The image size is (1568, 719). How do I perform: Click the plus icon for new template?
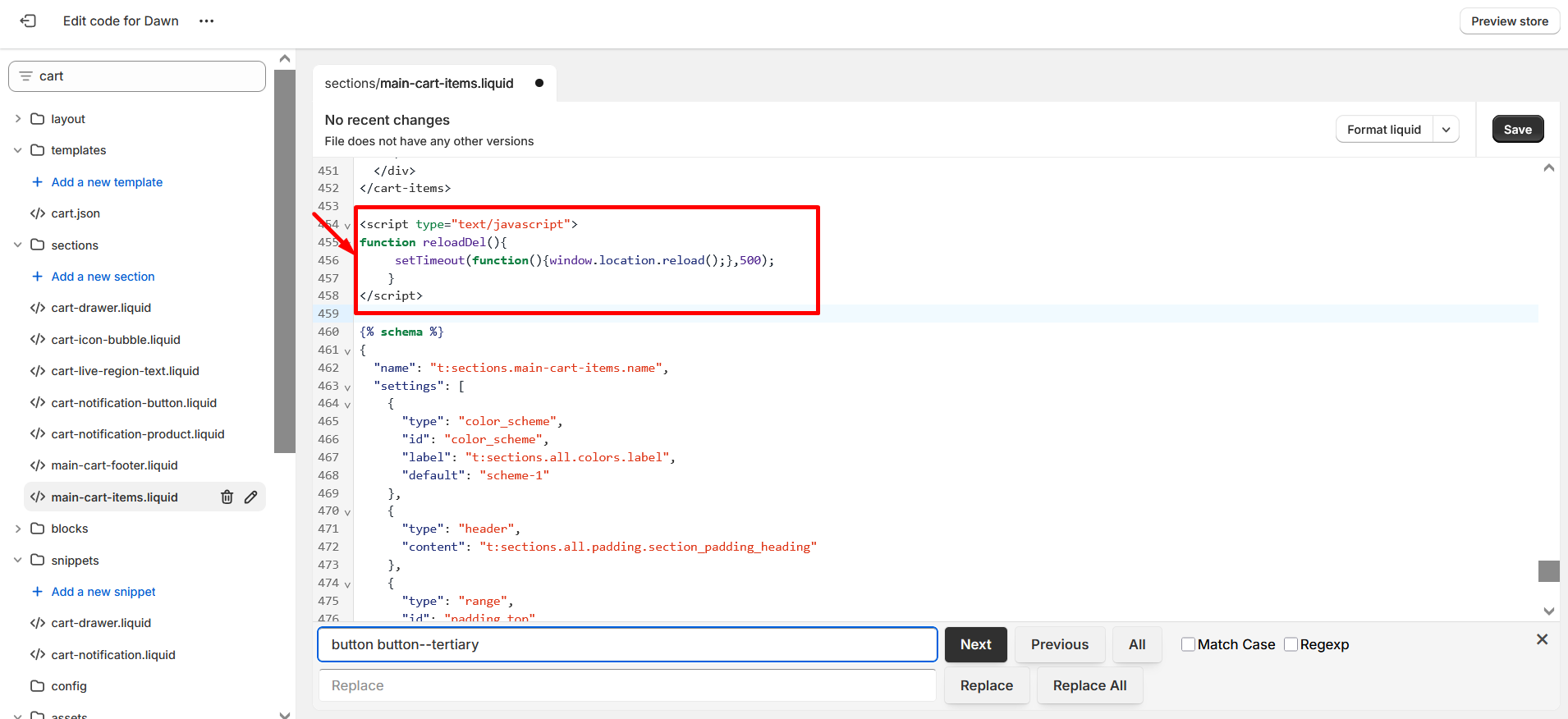click(37, 182)
